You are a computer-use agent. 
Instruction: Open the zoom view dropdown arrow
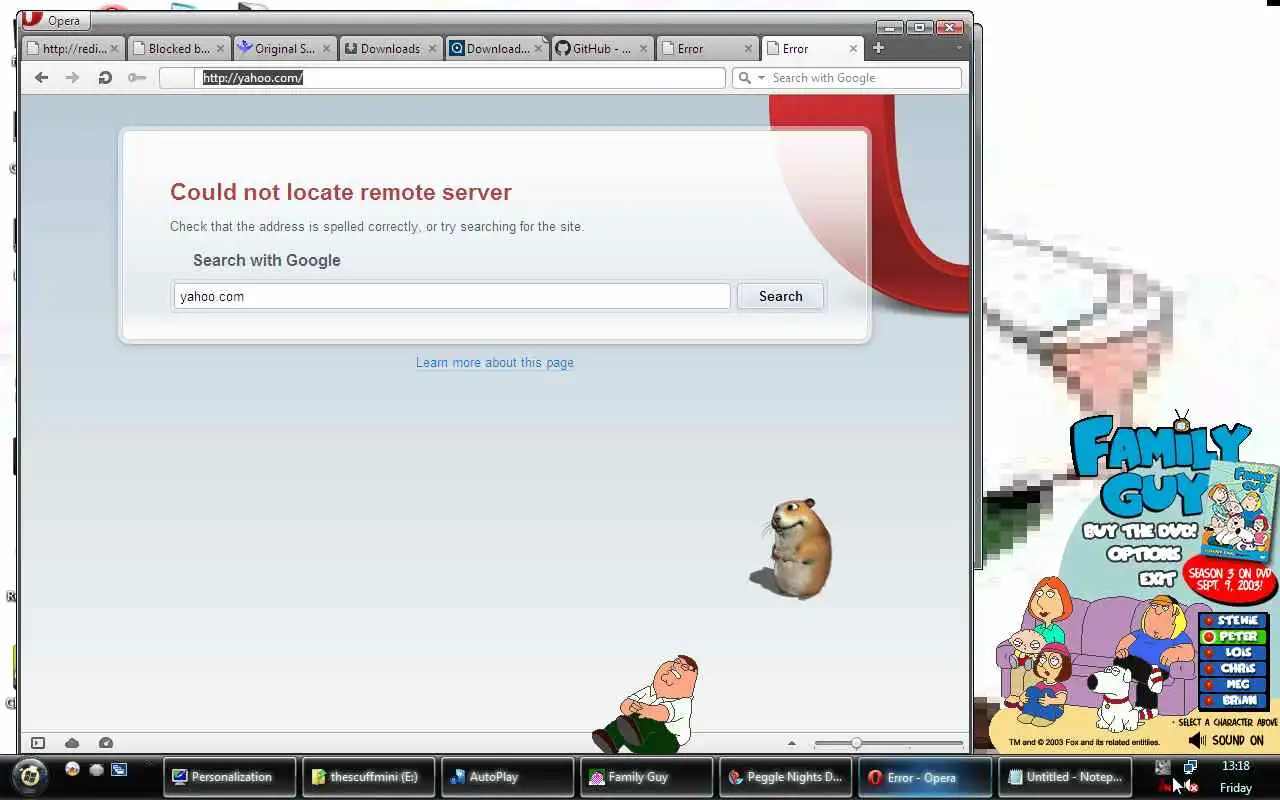[792, 743]
